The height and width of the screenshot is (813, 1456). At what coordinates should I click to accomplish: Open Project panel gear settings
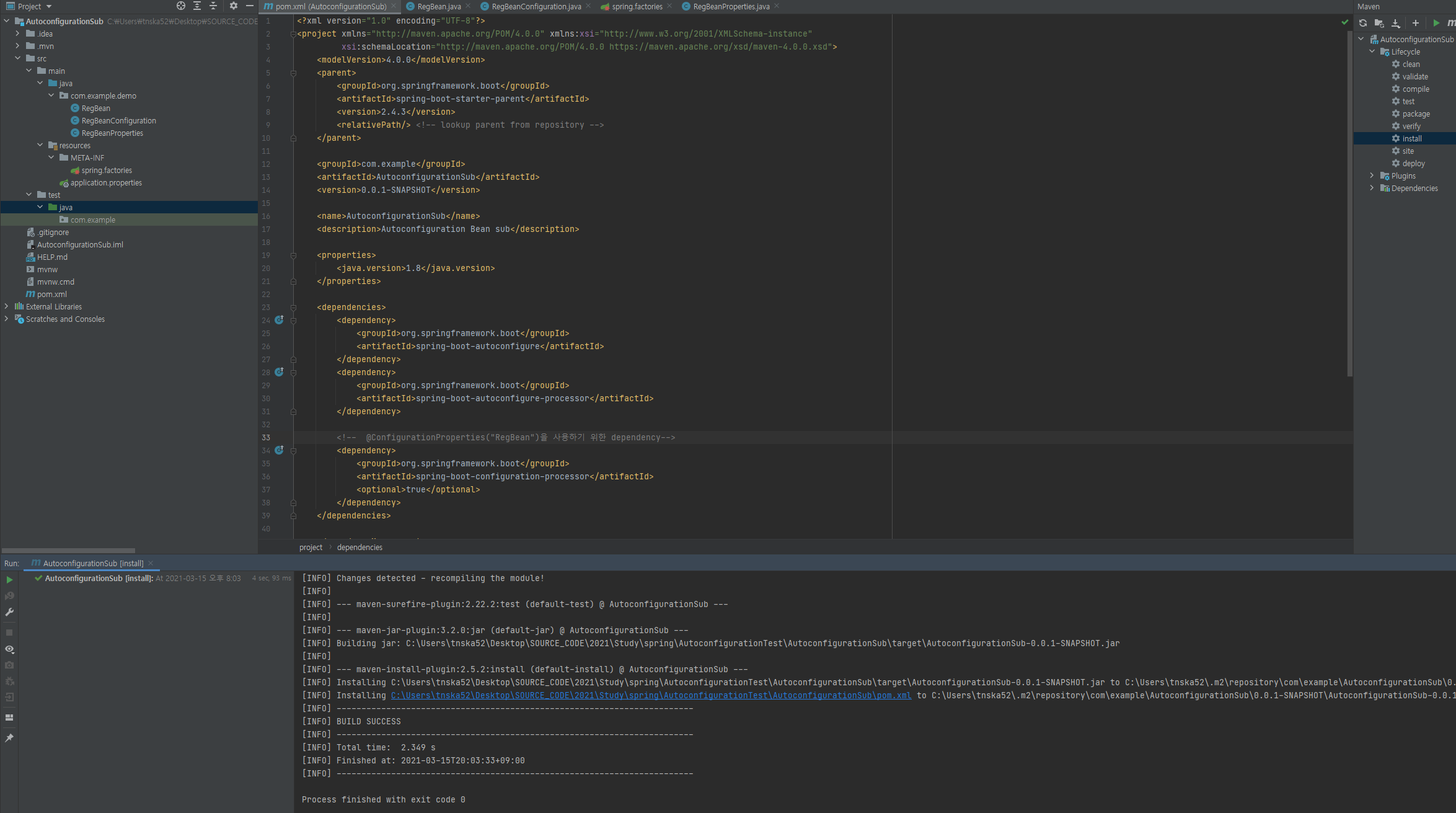coord(233,6)
